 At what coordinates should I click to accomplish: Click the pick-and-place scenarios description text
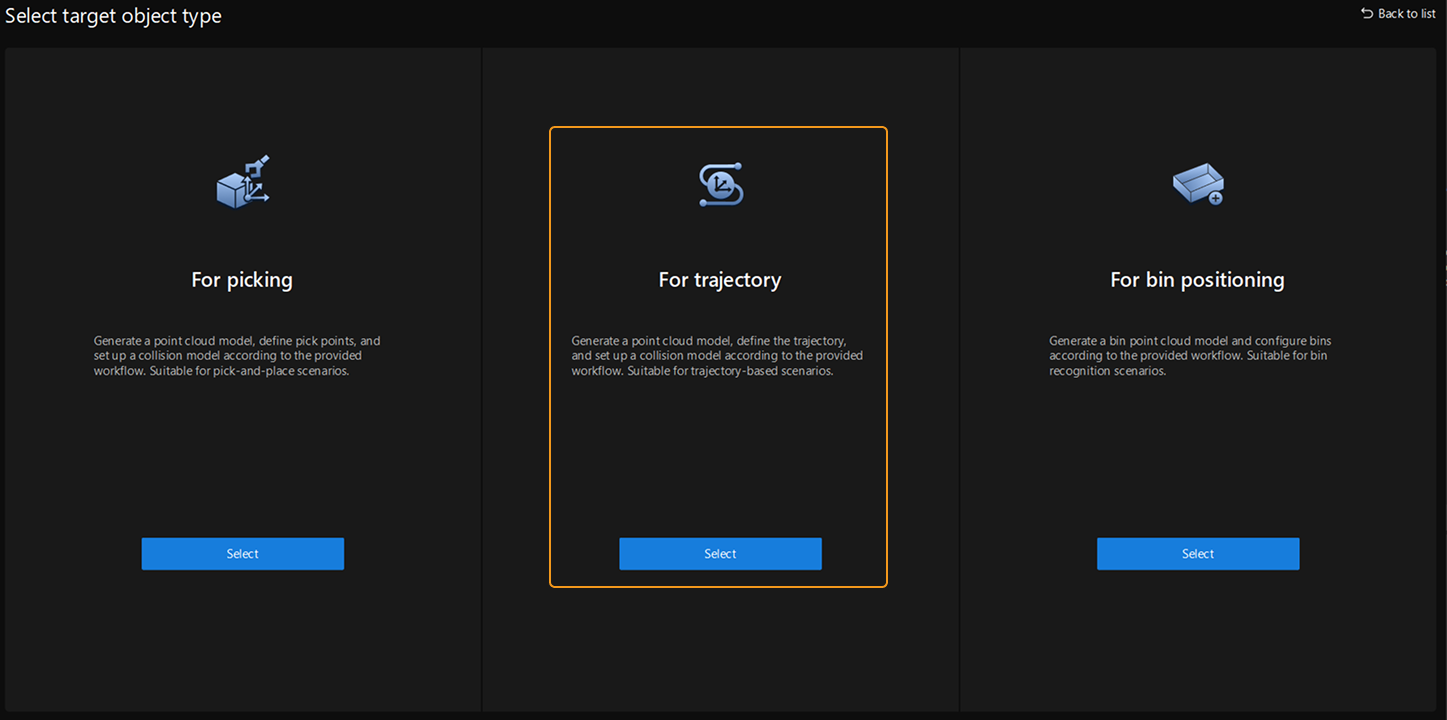237,356
